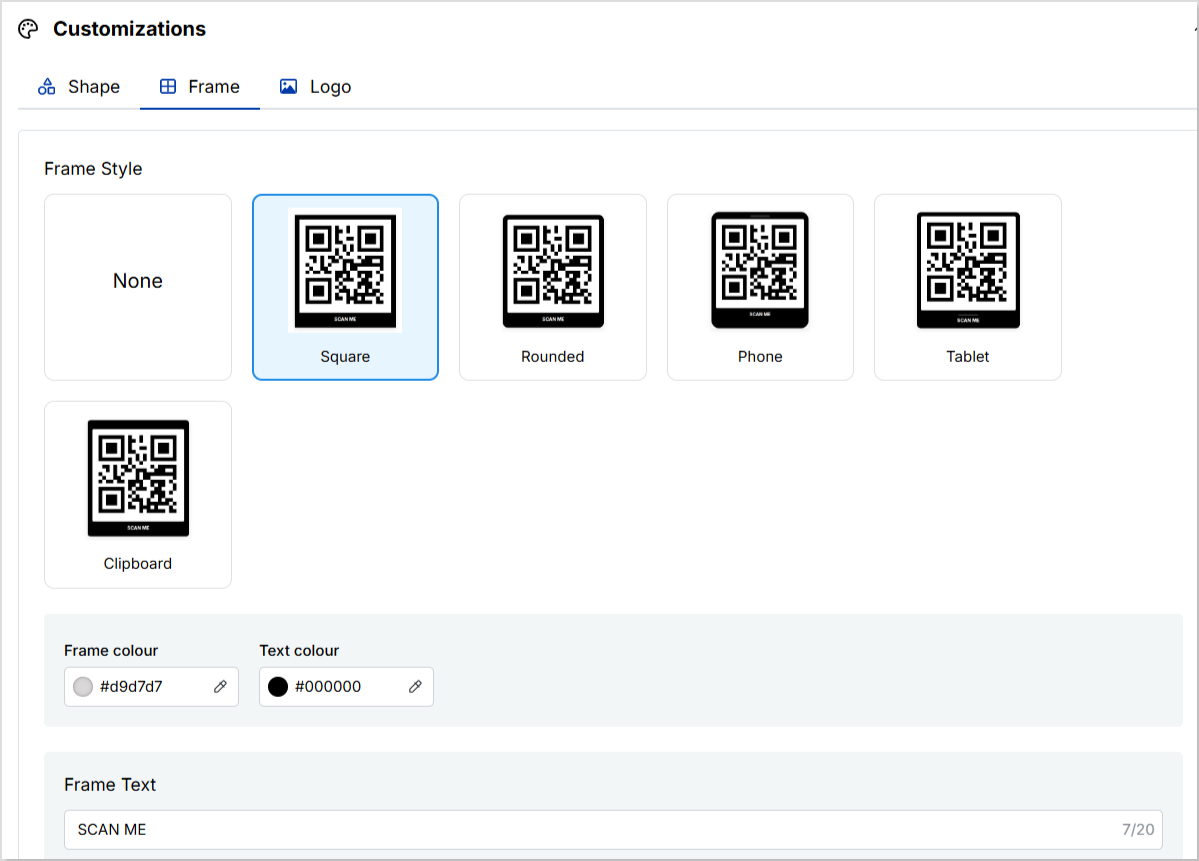
Task: Choose the Rounded frame style
Action: pos(553,287)
